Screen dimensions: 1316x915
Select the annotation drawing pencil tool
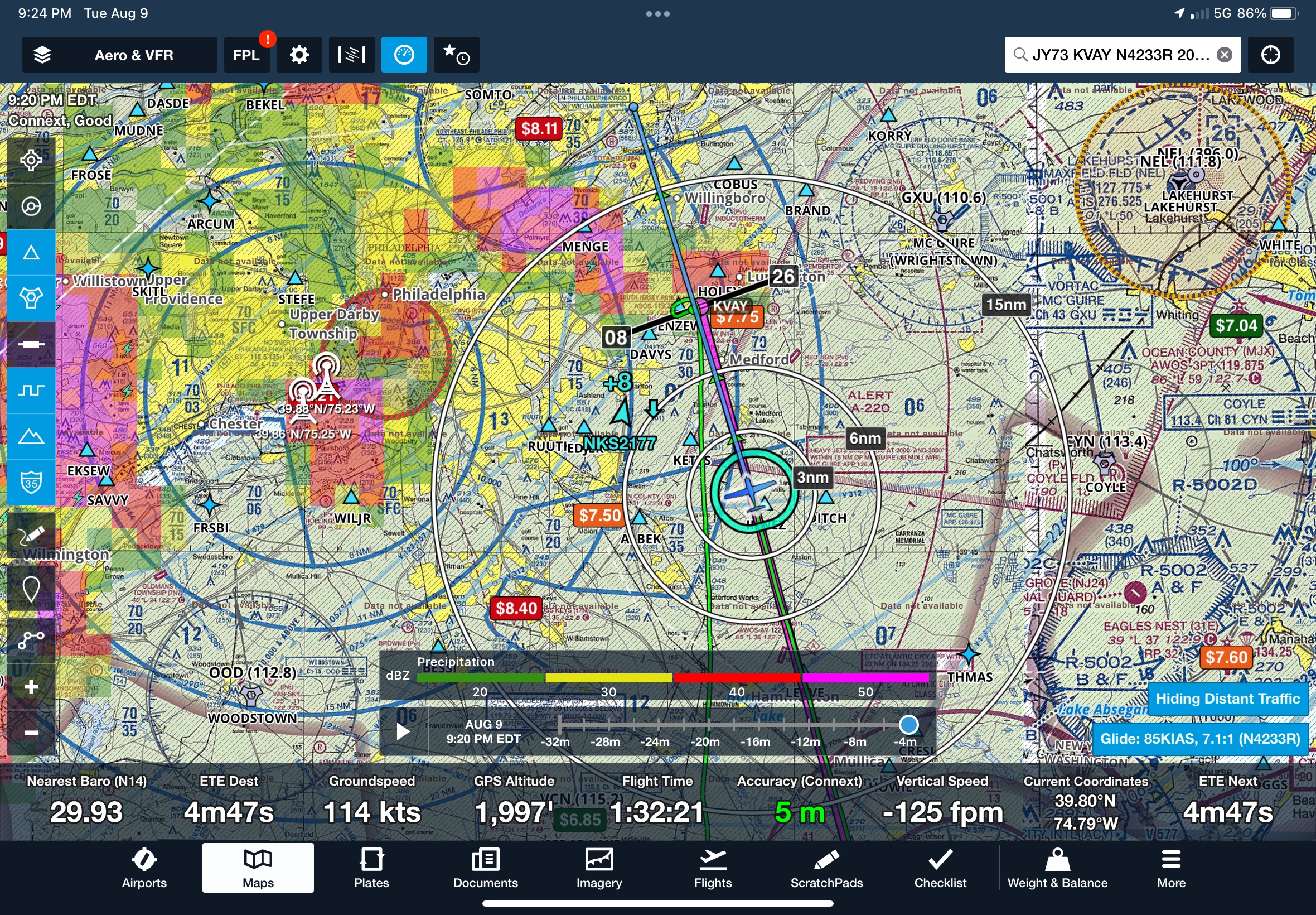[31, 535]
